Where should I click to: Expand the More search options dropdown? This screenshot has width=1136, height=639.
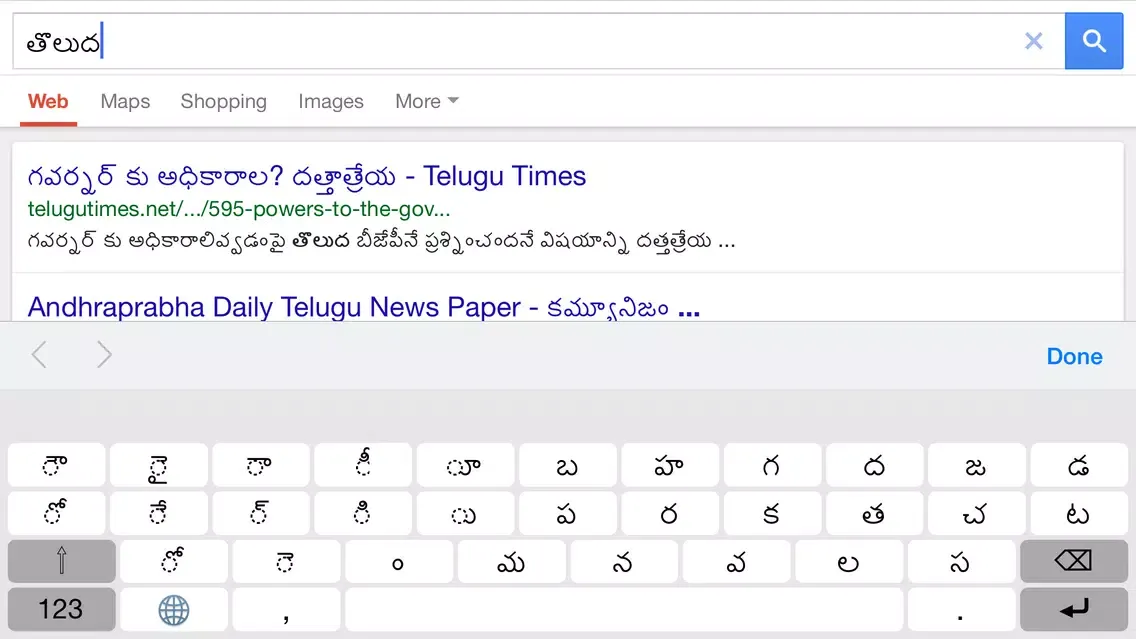(x=426, y=102)
